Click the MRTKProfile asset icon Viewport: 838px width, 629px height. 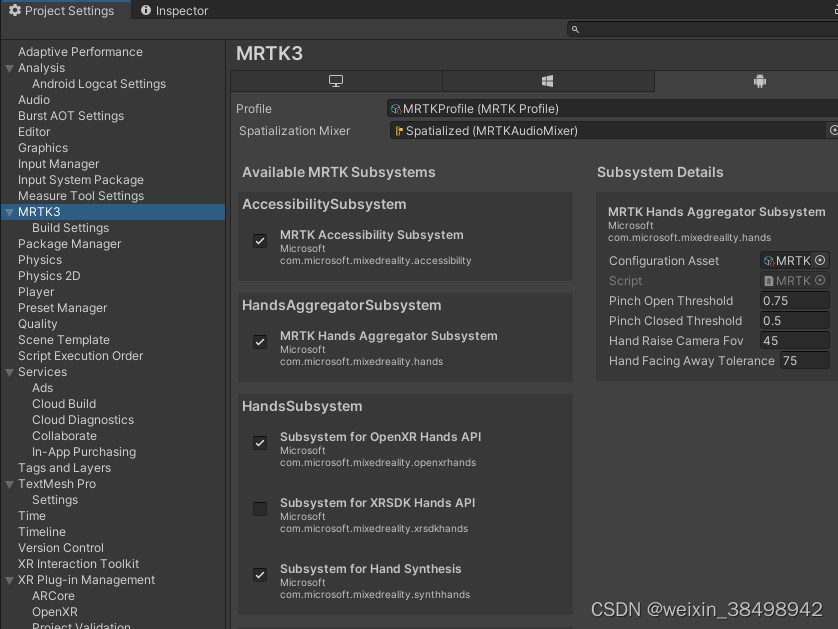[x=395, y=109]
